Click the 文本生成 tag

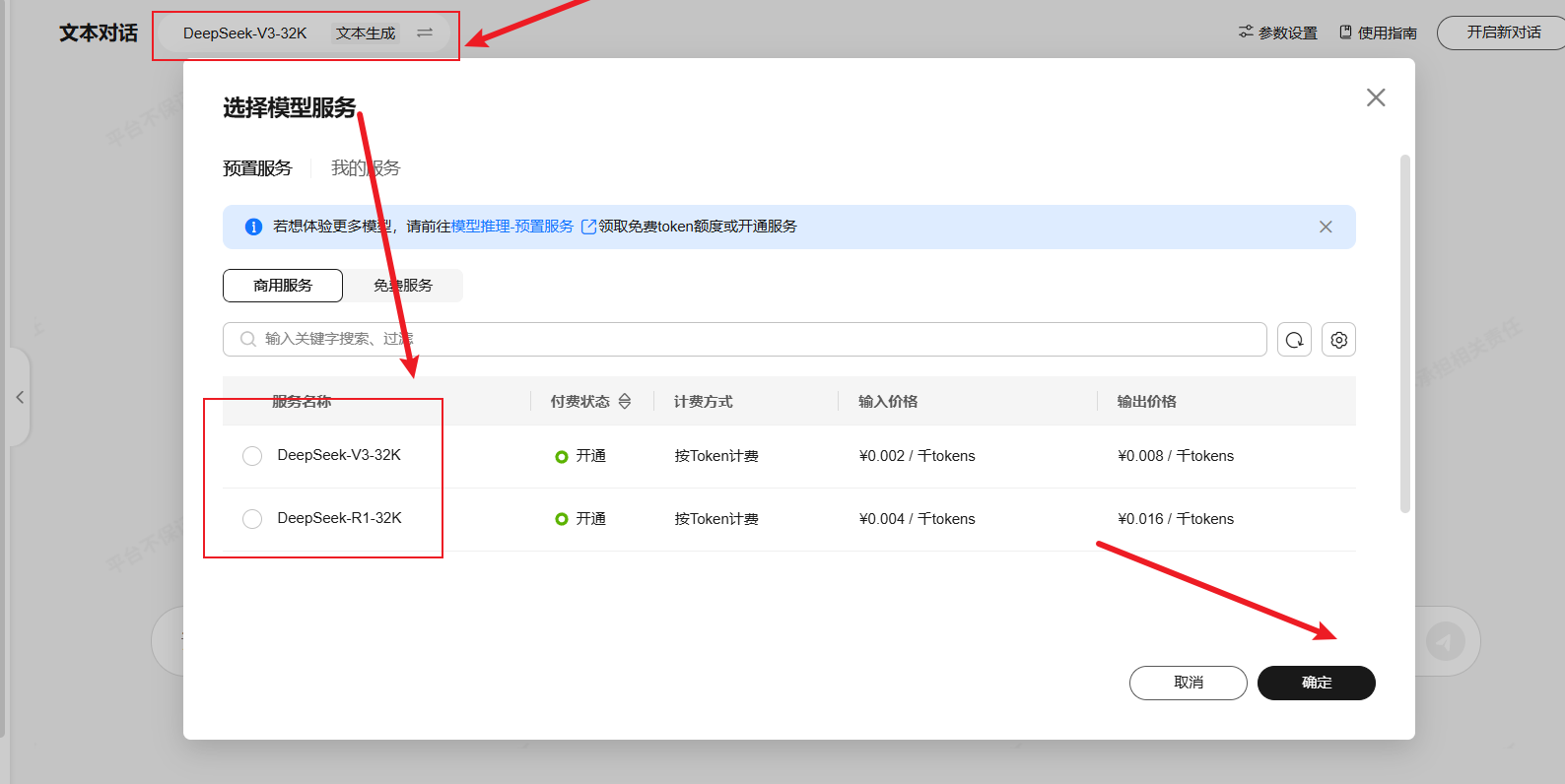coord(366,33)
